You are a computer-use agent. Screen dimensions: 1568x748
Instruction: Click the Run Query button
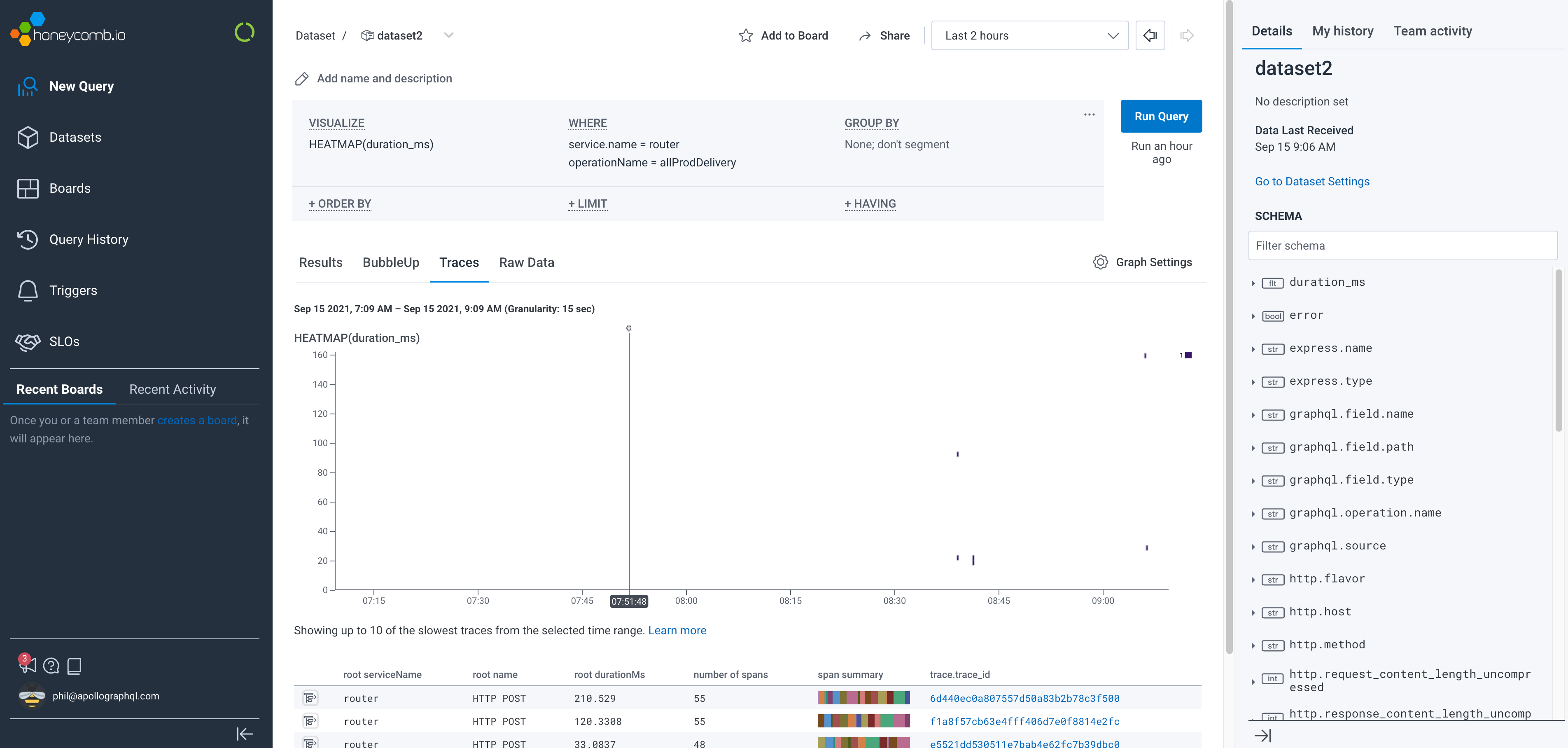pos(1161,116)
